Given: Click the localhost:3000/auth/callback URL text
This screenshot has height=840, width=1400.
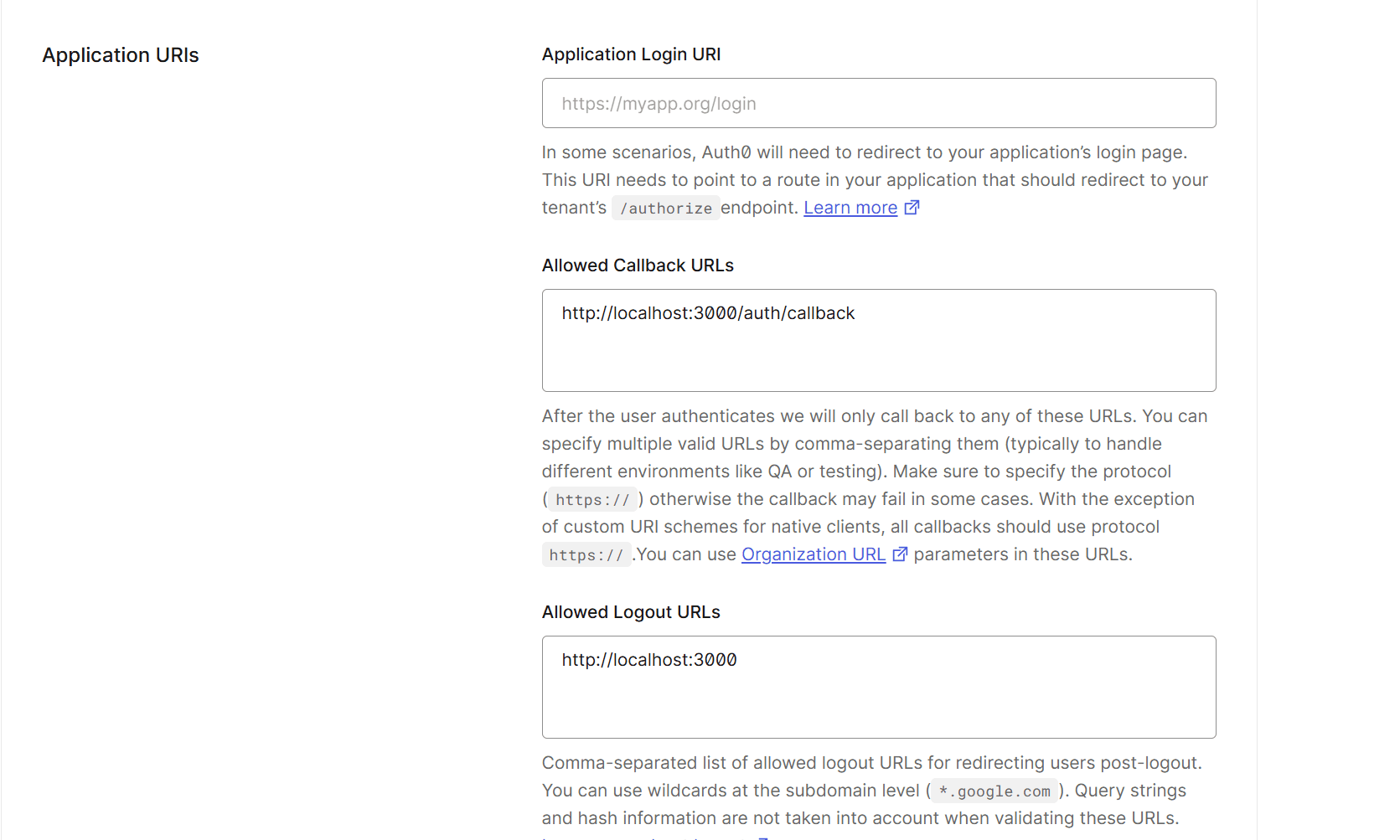Looking at the screenshot, I should [x=708, y=313].
